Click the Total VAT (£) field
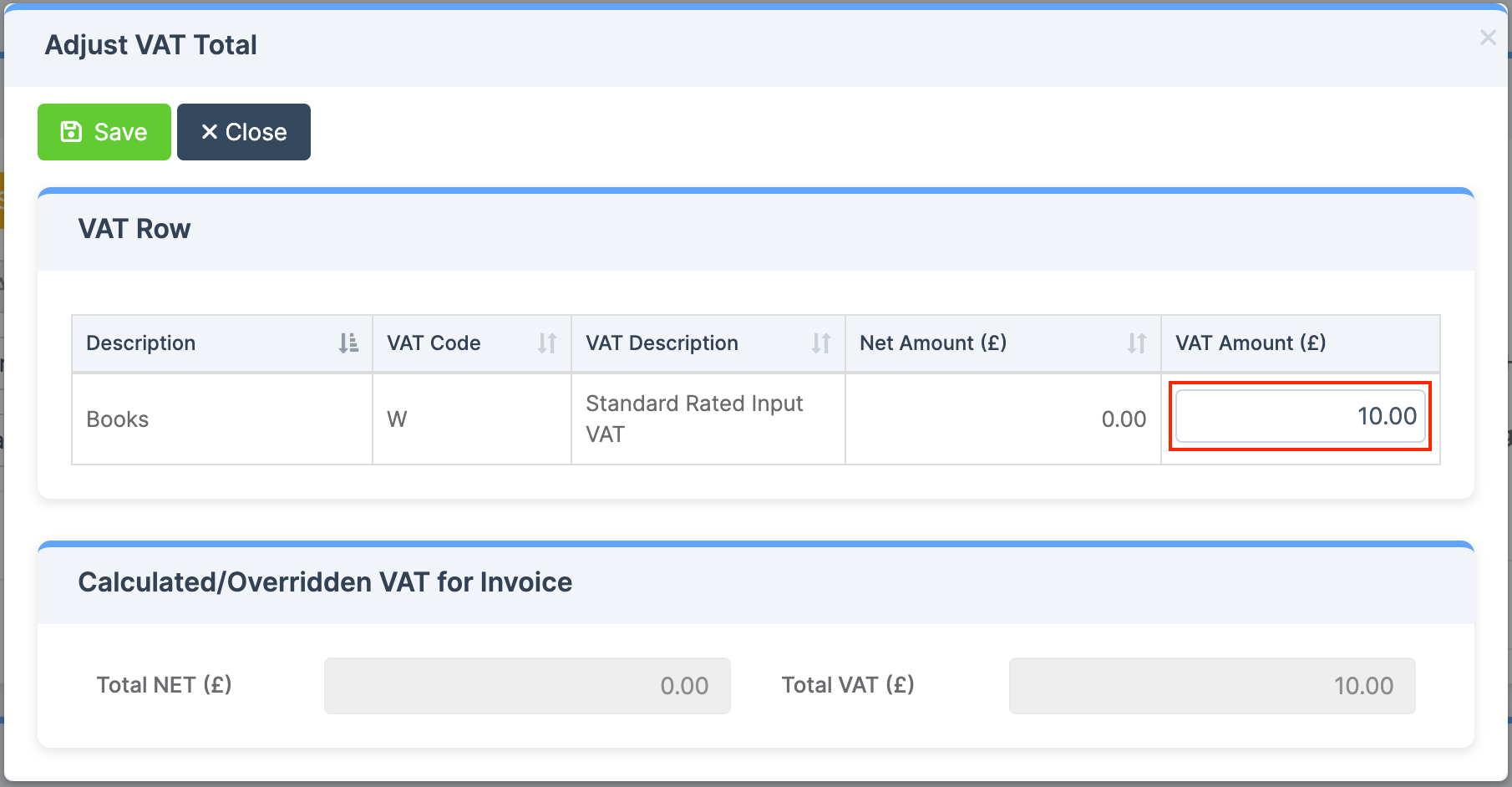The height and width of the screenshot is (787, 1512). pos(1211,686)
